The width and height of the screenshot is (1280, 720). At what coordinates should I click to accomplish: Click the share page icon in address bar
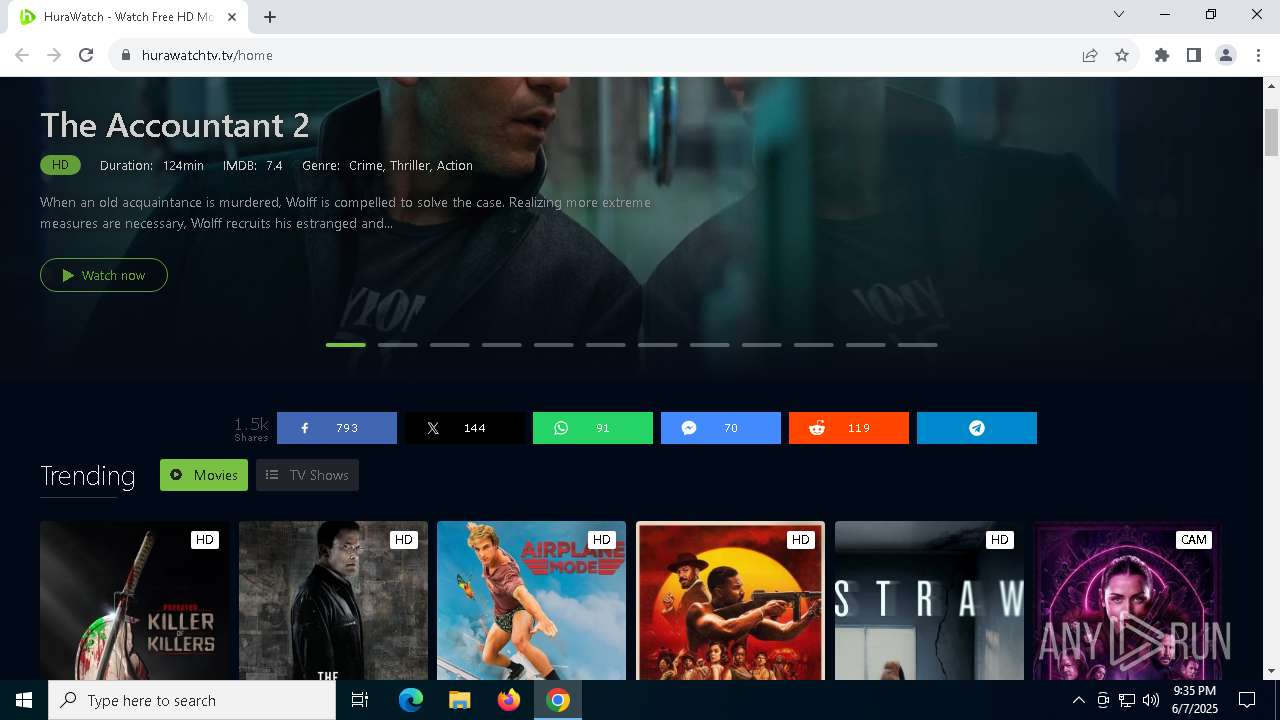pos(1090,55)
